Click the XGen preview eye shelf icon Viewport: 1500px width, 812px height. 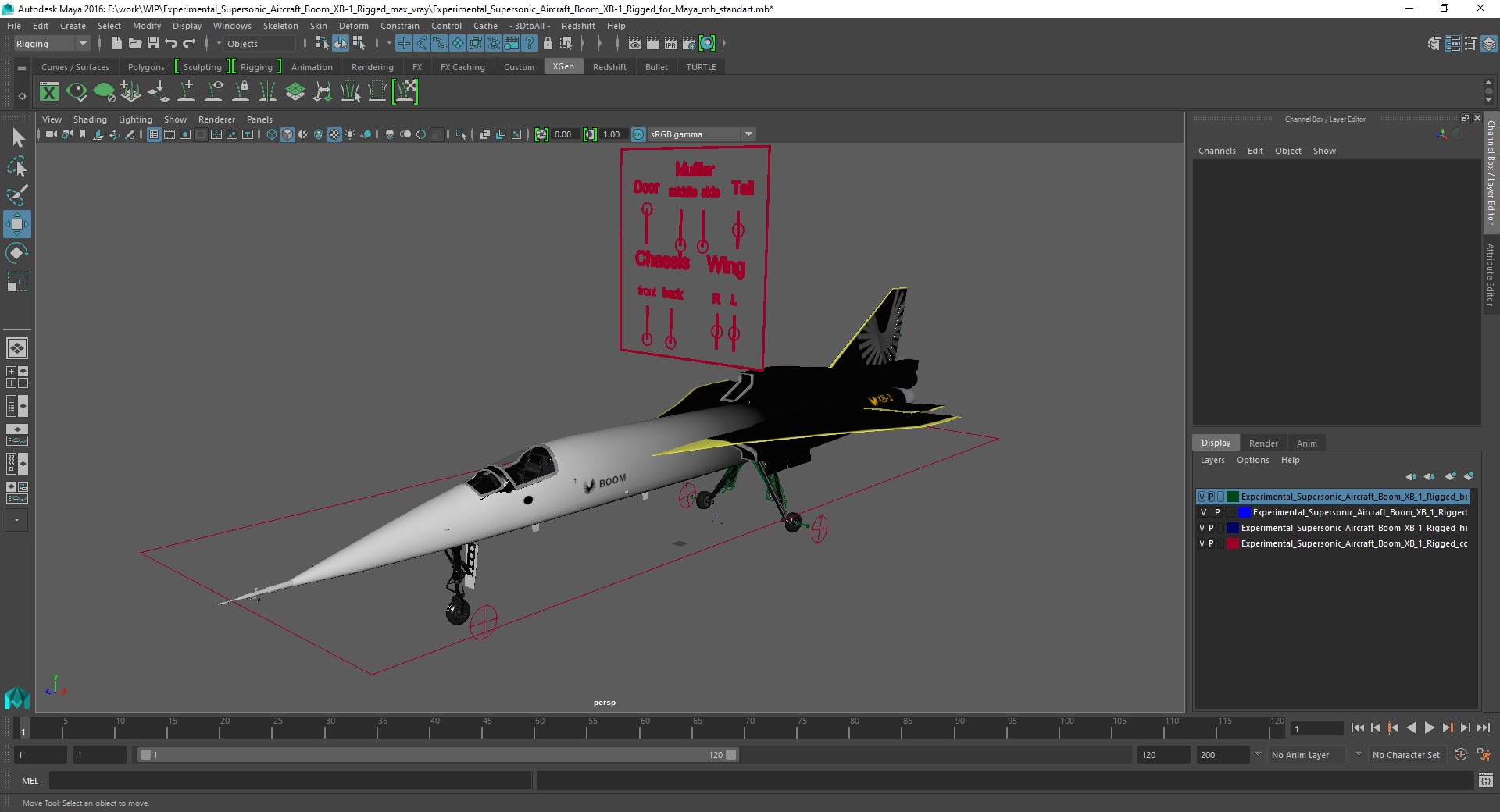[x=77, y=92]
